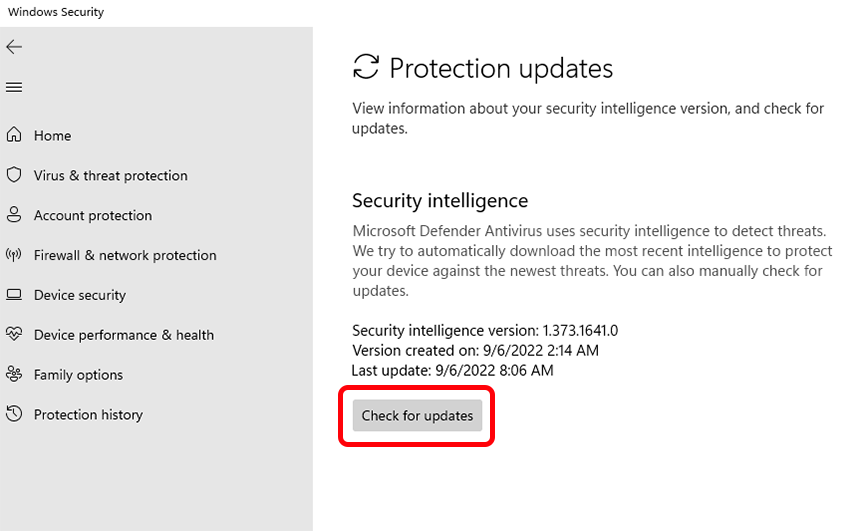The width and height of the screenshot is (860, 531).
Task: Click the Home house icon
Action: [14, 135]
